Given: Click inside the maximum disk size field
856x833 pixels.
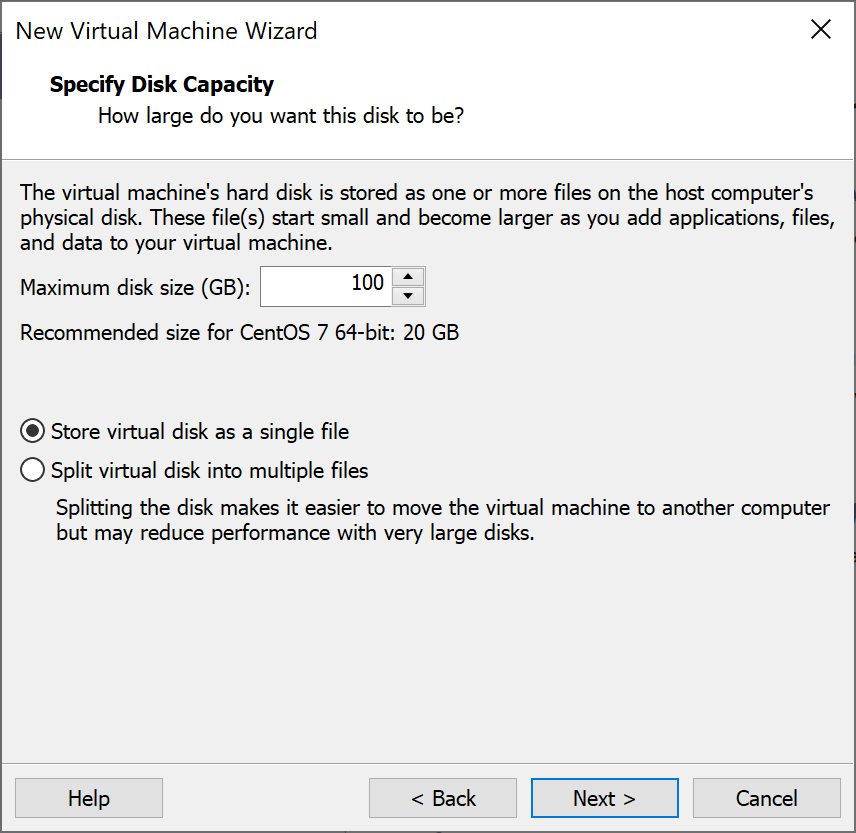Looking at the screenshot, I should [330, 286].
